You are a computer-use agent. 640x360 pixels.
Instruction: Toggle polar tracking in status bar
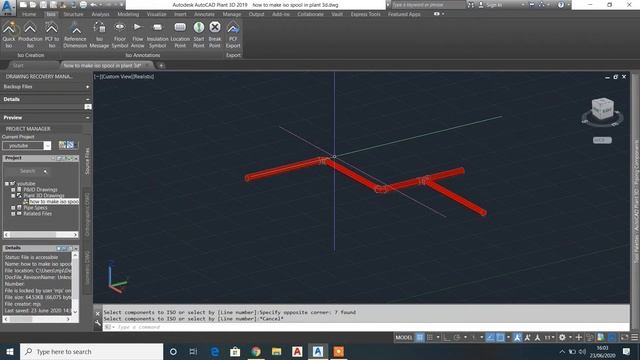tap(457, 337)
